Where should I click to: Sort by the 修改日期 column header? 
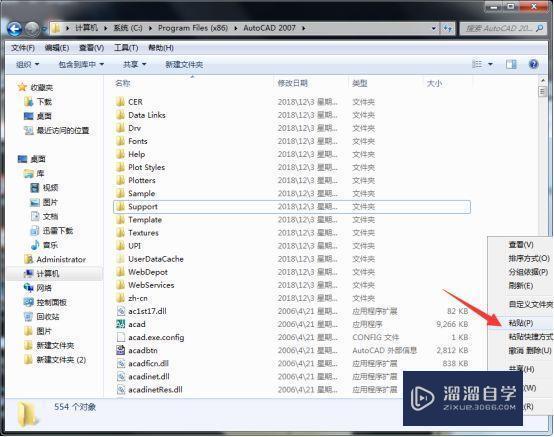[293, 83]
